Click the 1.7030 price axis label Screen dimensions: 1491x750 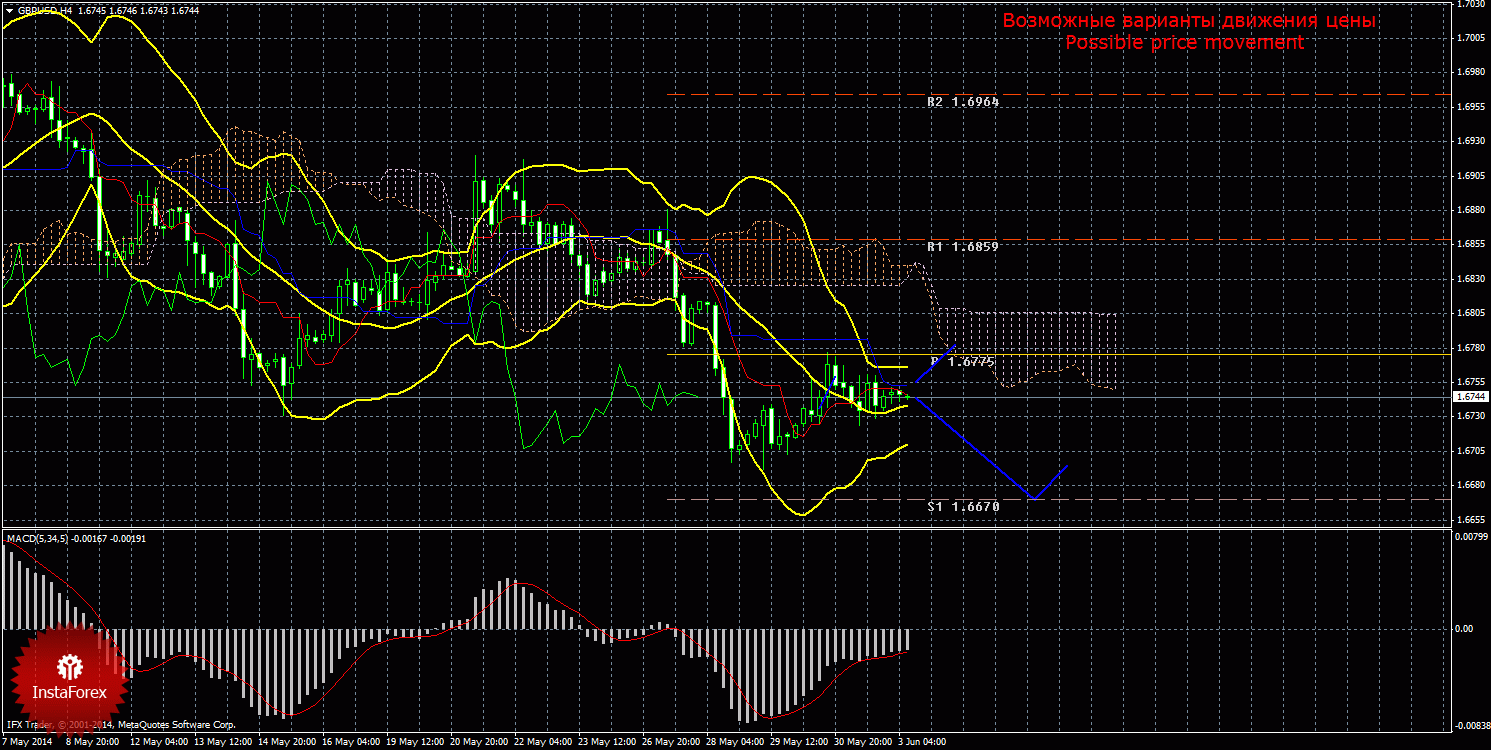[x=1470, y=5]
